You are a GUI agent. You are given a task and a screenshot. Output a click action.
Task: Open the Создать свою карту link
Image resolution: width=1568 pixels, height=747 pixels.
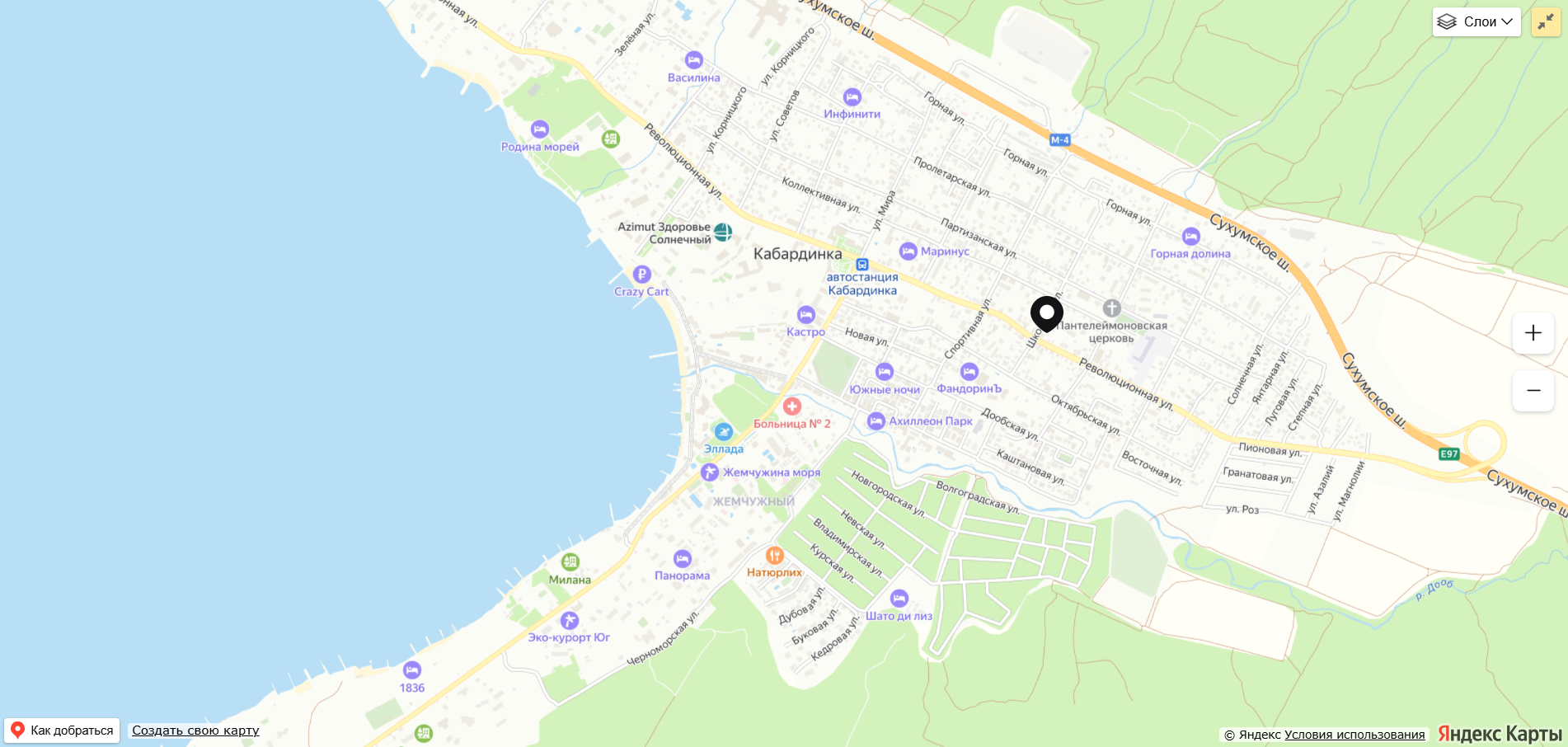click(x=195, y=731)
